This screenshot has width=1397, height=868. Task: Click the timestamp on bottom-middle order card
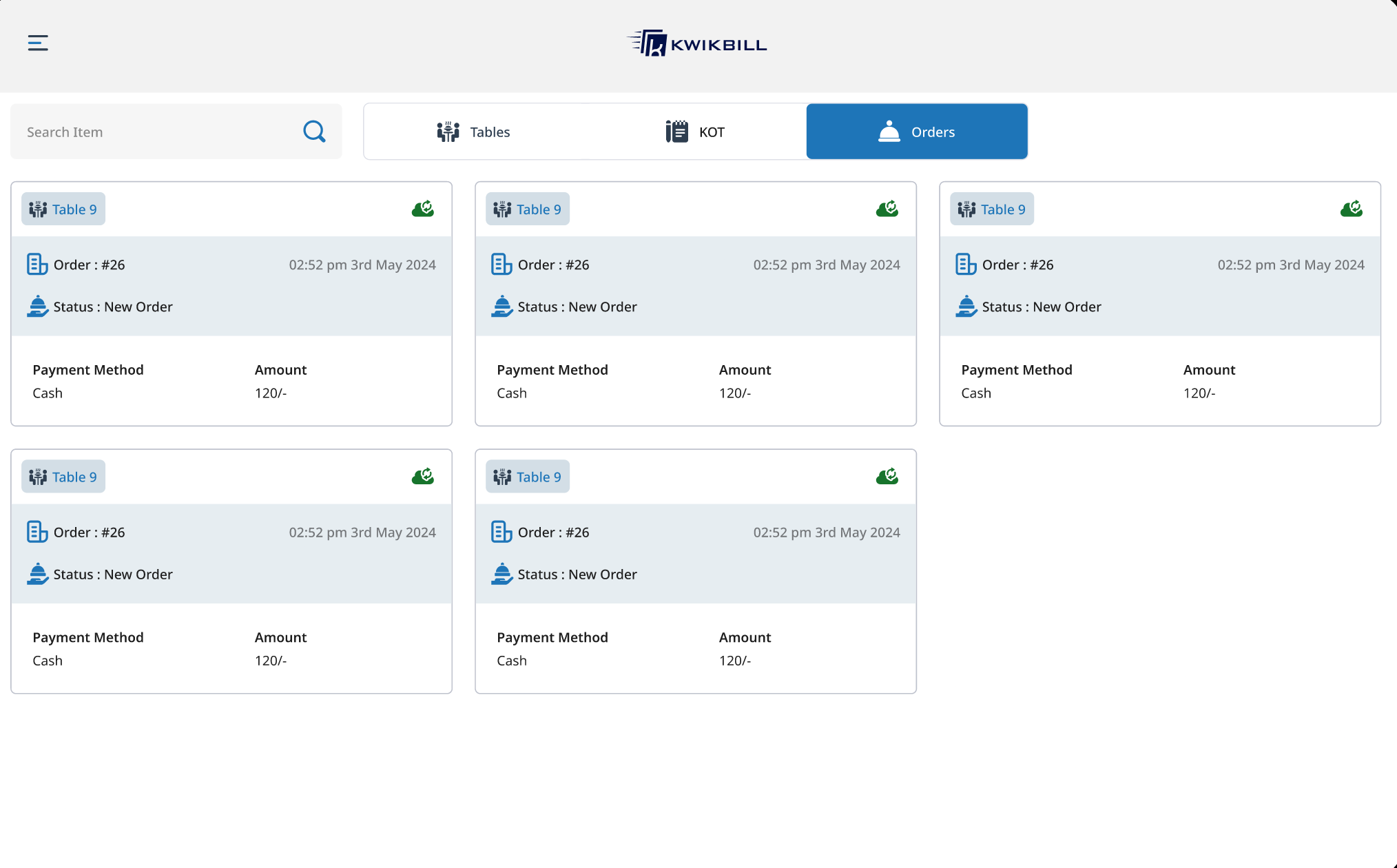click(827, 533)
